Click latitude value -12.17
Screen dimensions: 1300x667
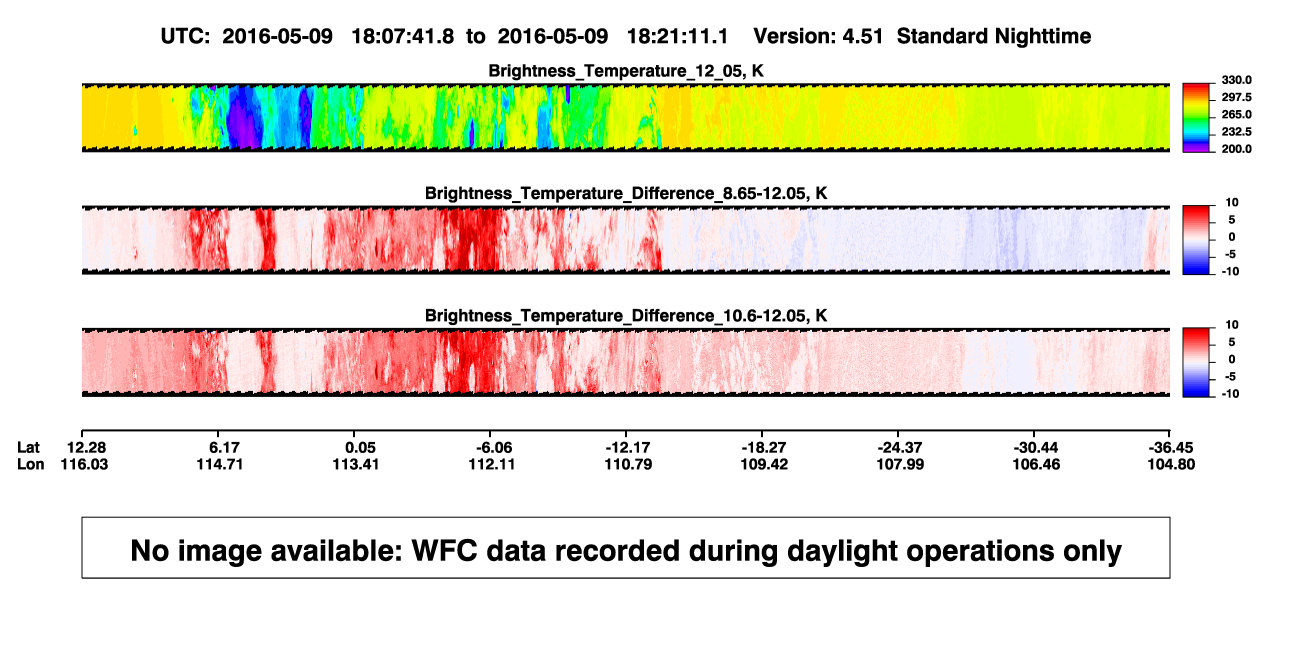pyautogui.click(x=629, y=447)
